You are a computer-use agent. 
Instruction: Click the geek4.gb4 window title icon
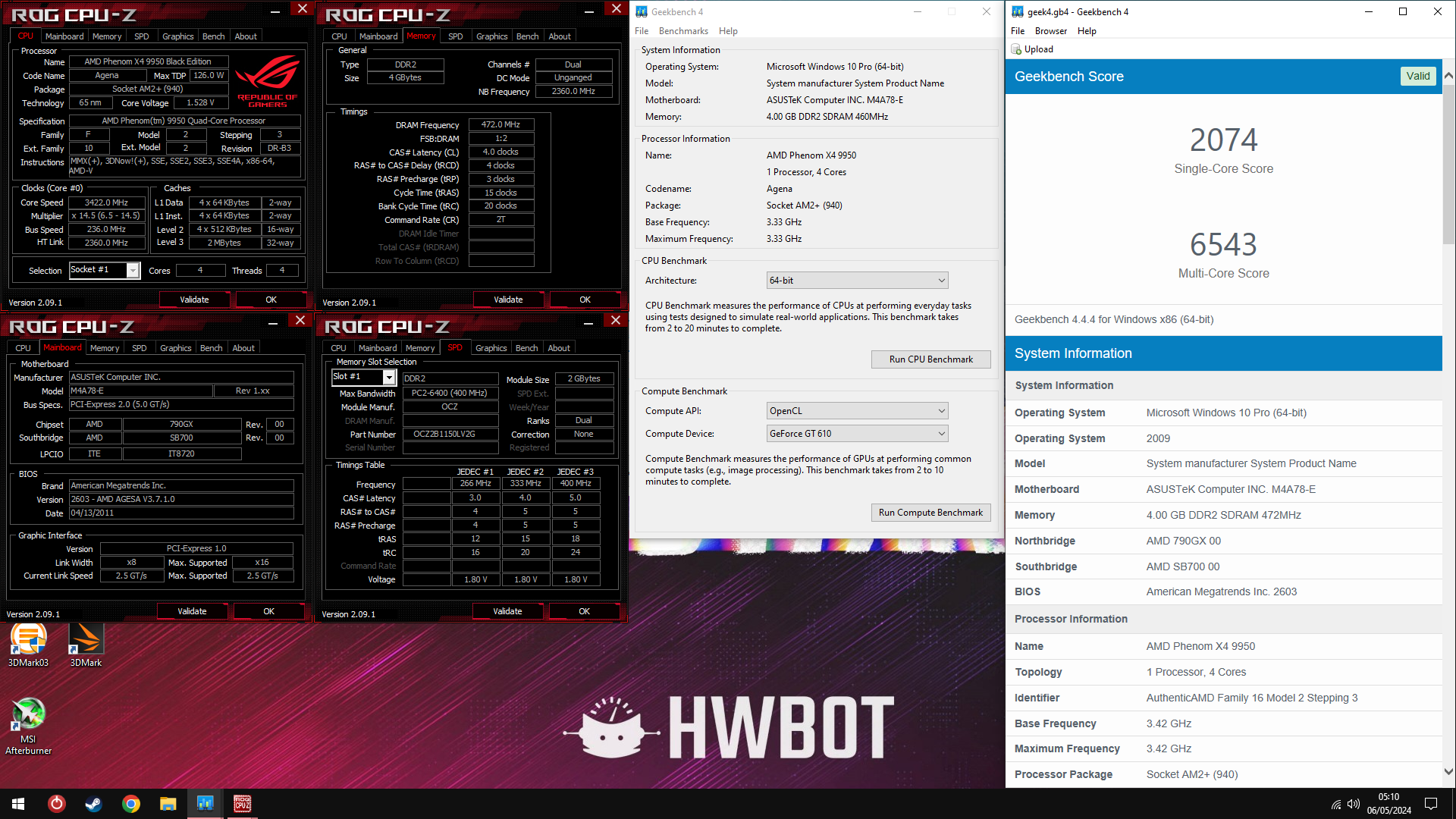pyautogui.click(x=1018, y=11)
